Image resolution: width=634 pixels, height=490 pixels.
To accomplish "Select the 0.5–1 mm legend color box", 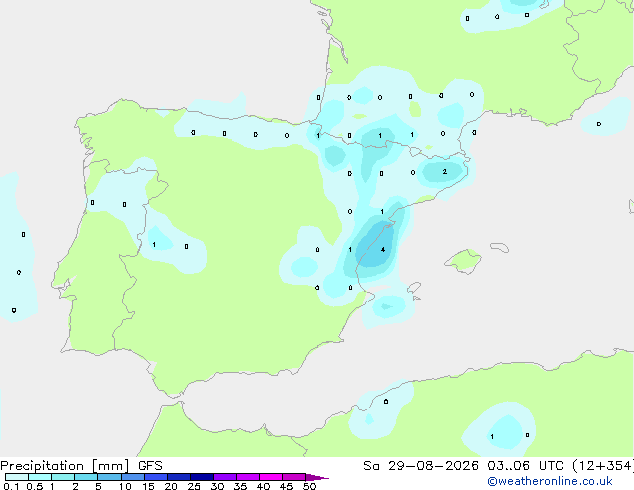I will click(40, 477).
